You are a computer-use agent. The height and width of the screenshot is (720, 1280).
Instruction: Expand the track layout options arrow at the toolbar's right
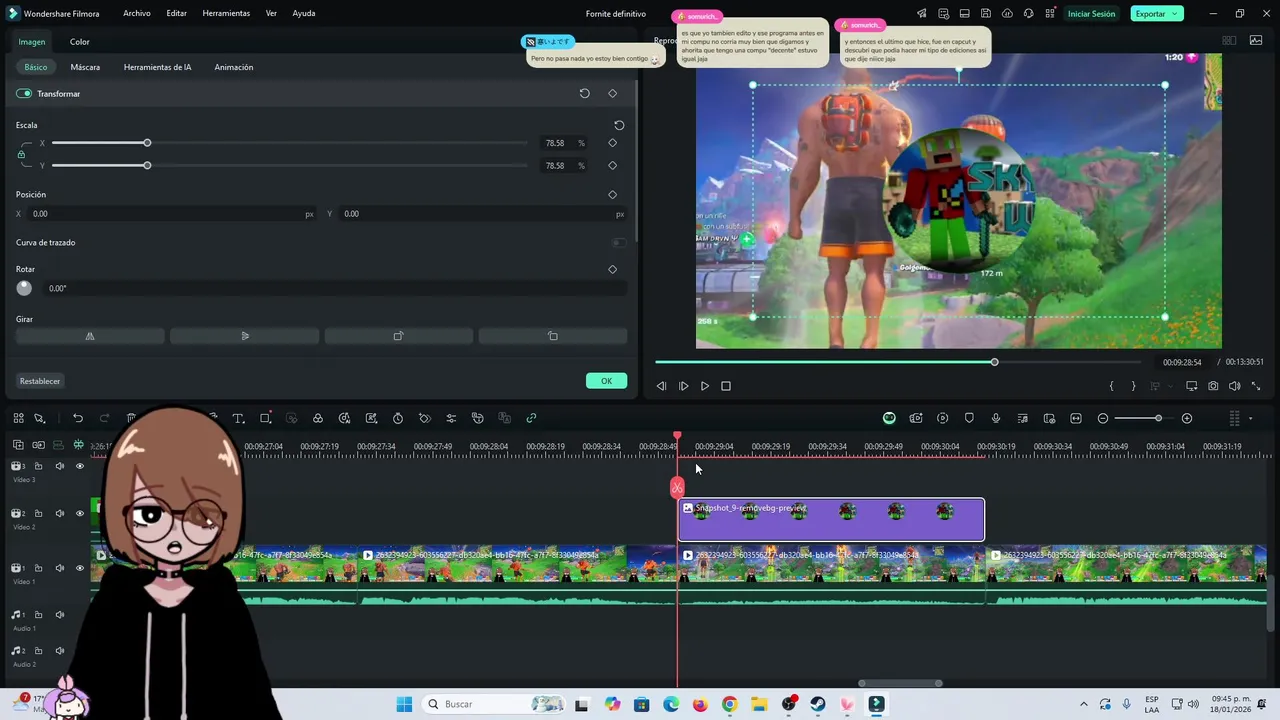pos(1250,418)
